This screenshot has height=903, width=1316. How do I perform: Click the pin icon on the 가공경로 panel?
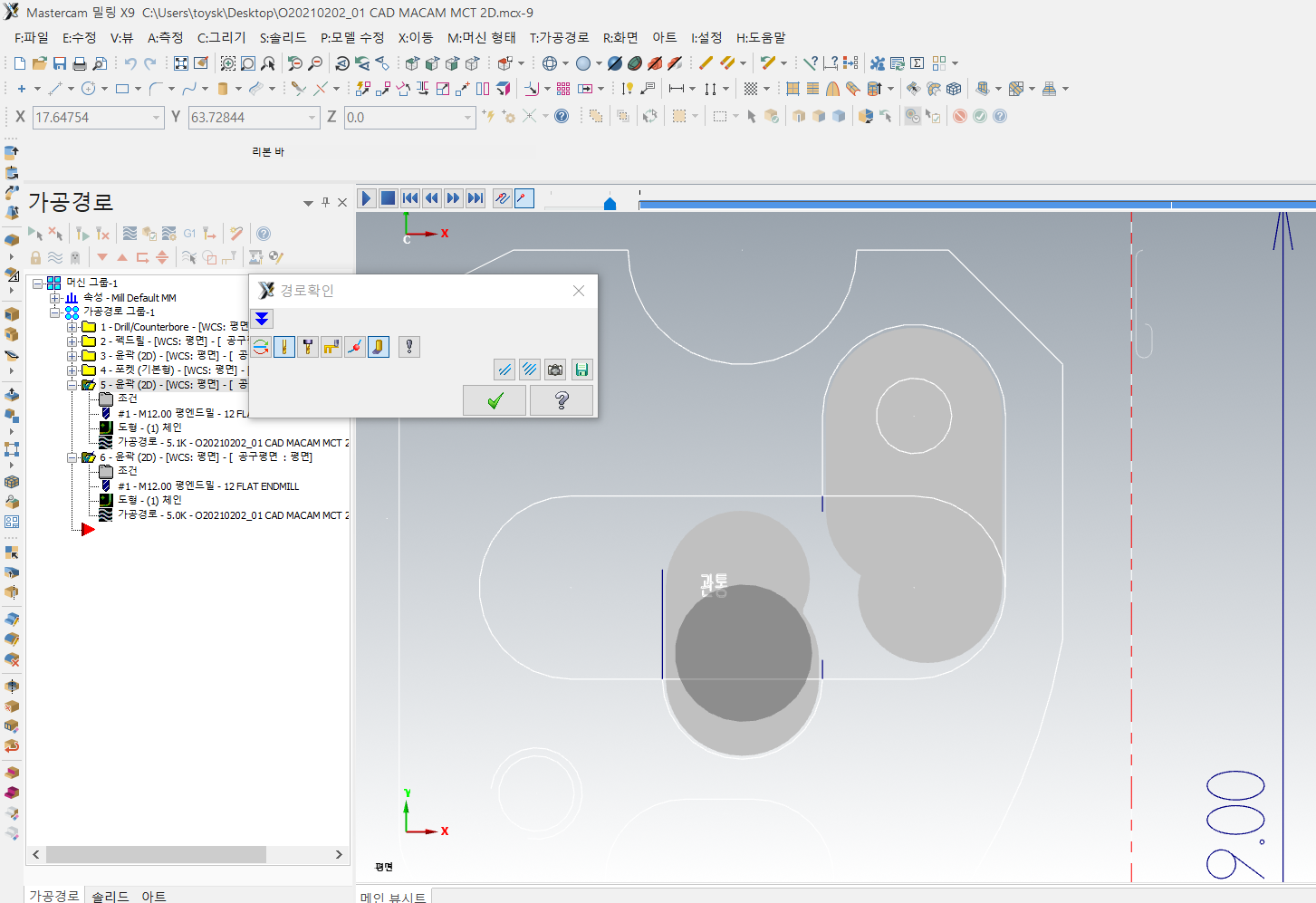click(x=325, y=202)
